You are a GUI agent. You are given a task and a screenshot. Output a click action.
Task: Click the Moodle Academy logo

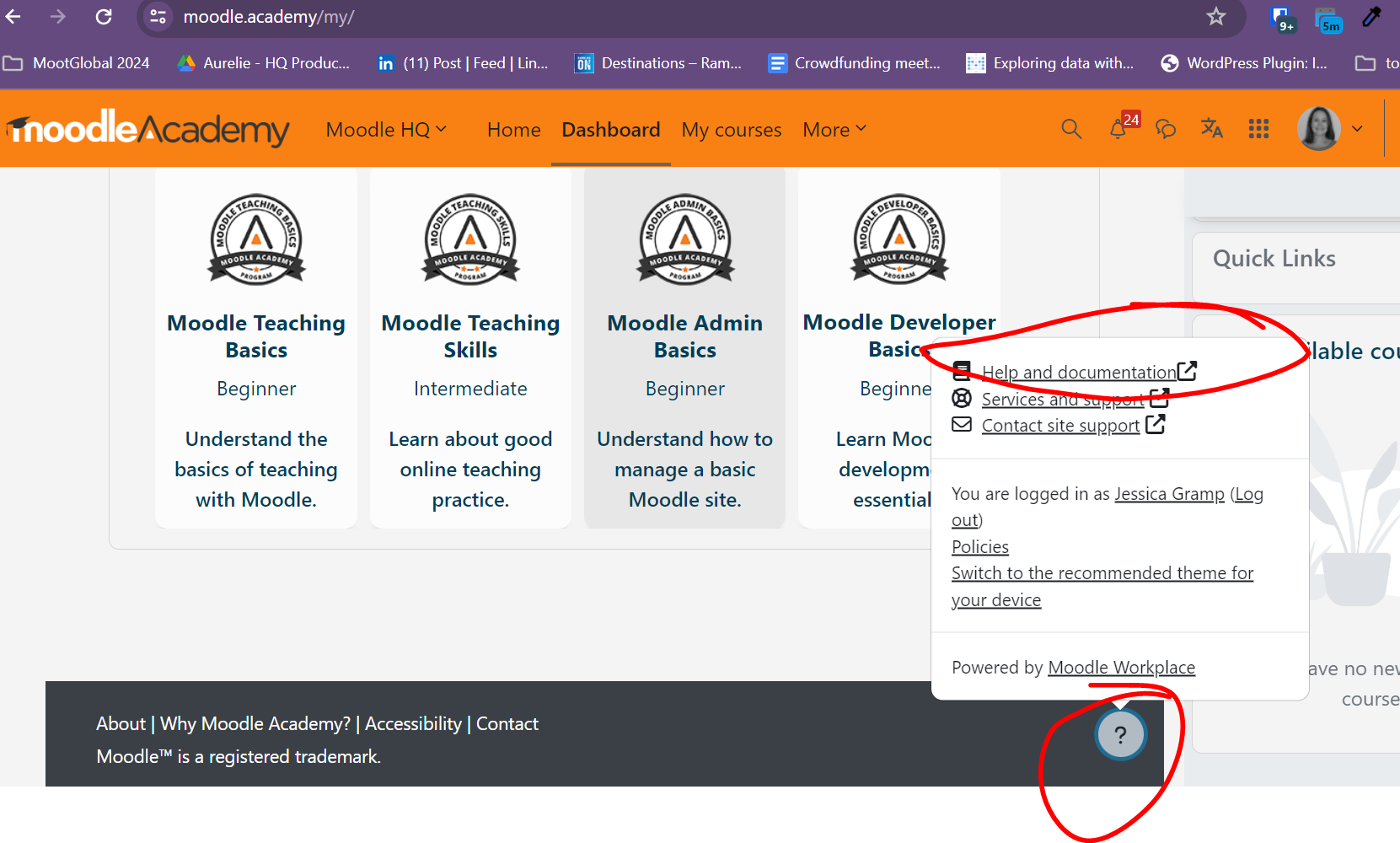click(148, 129)
